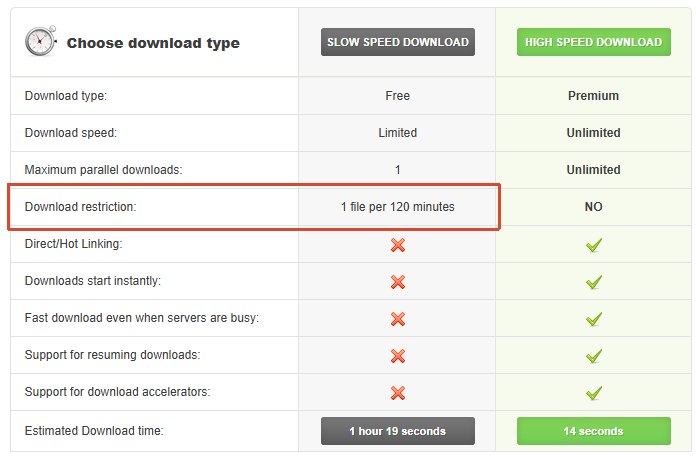Click the High Speed Download button
This screenshot has height=458, width=696.
click(593, 42)
